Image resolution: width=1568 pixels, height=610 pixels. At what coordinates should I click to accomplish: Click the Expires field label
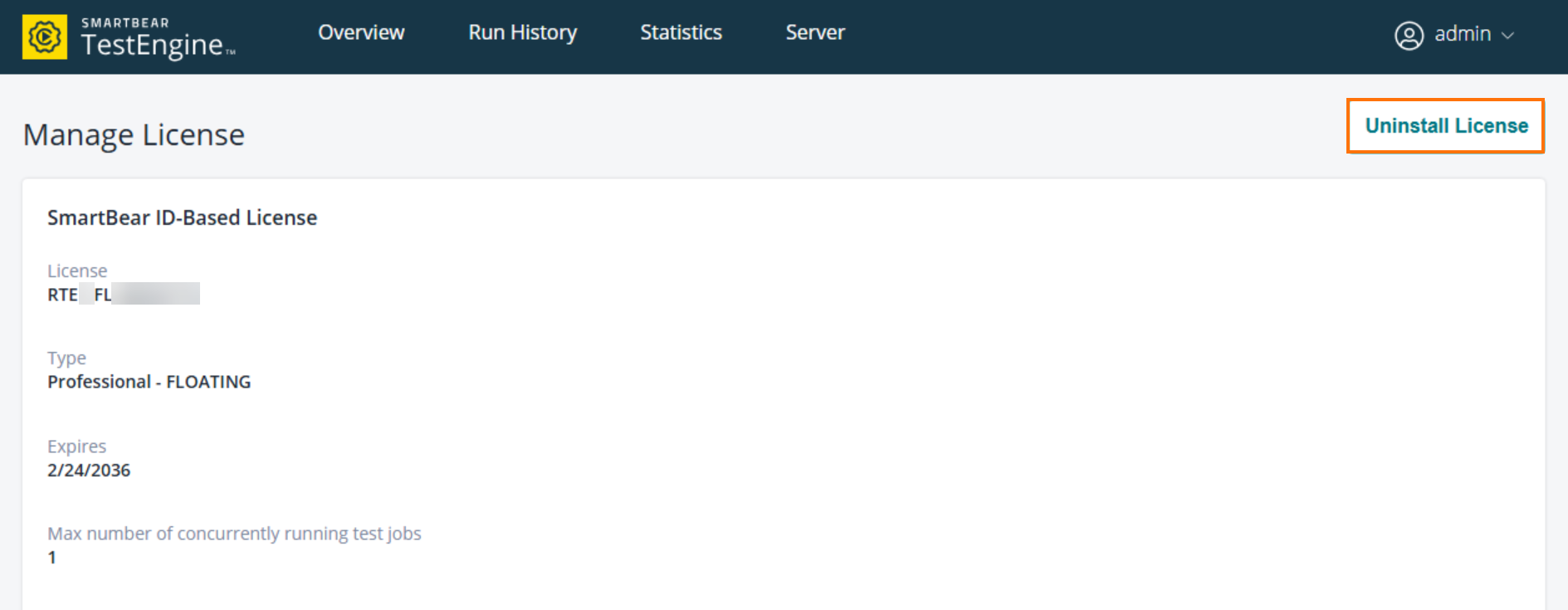pos(76,447)
